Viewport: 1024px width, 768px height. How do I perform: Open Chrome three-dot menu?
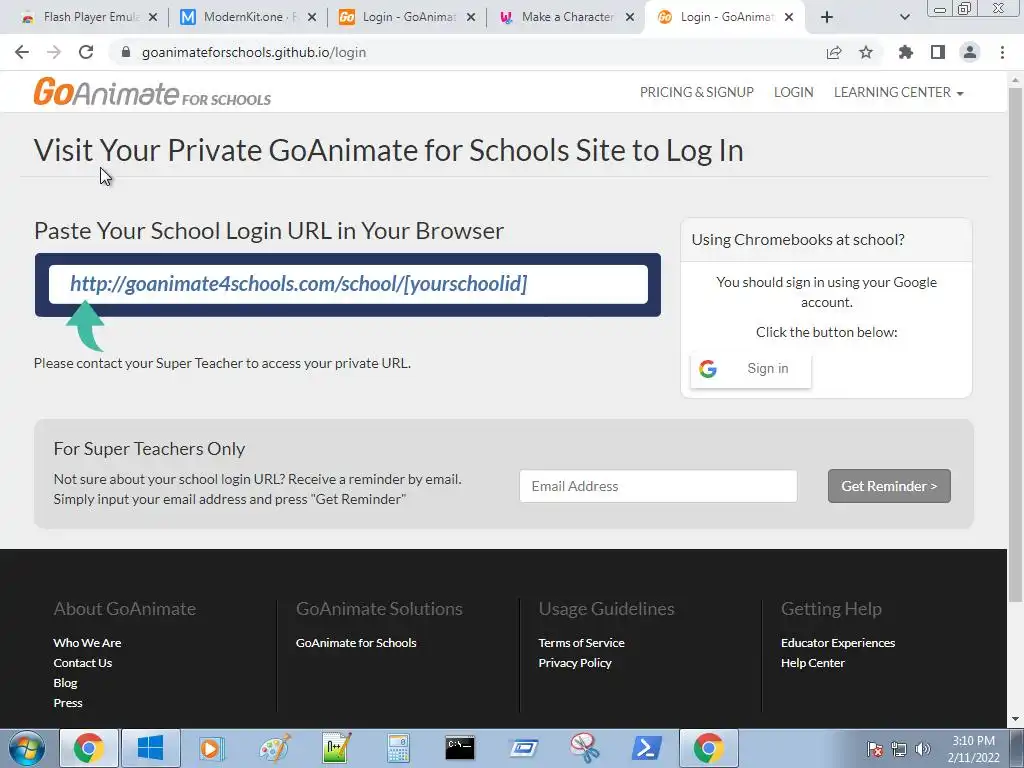(x=1002, y=52)
